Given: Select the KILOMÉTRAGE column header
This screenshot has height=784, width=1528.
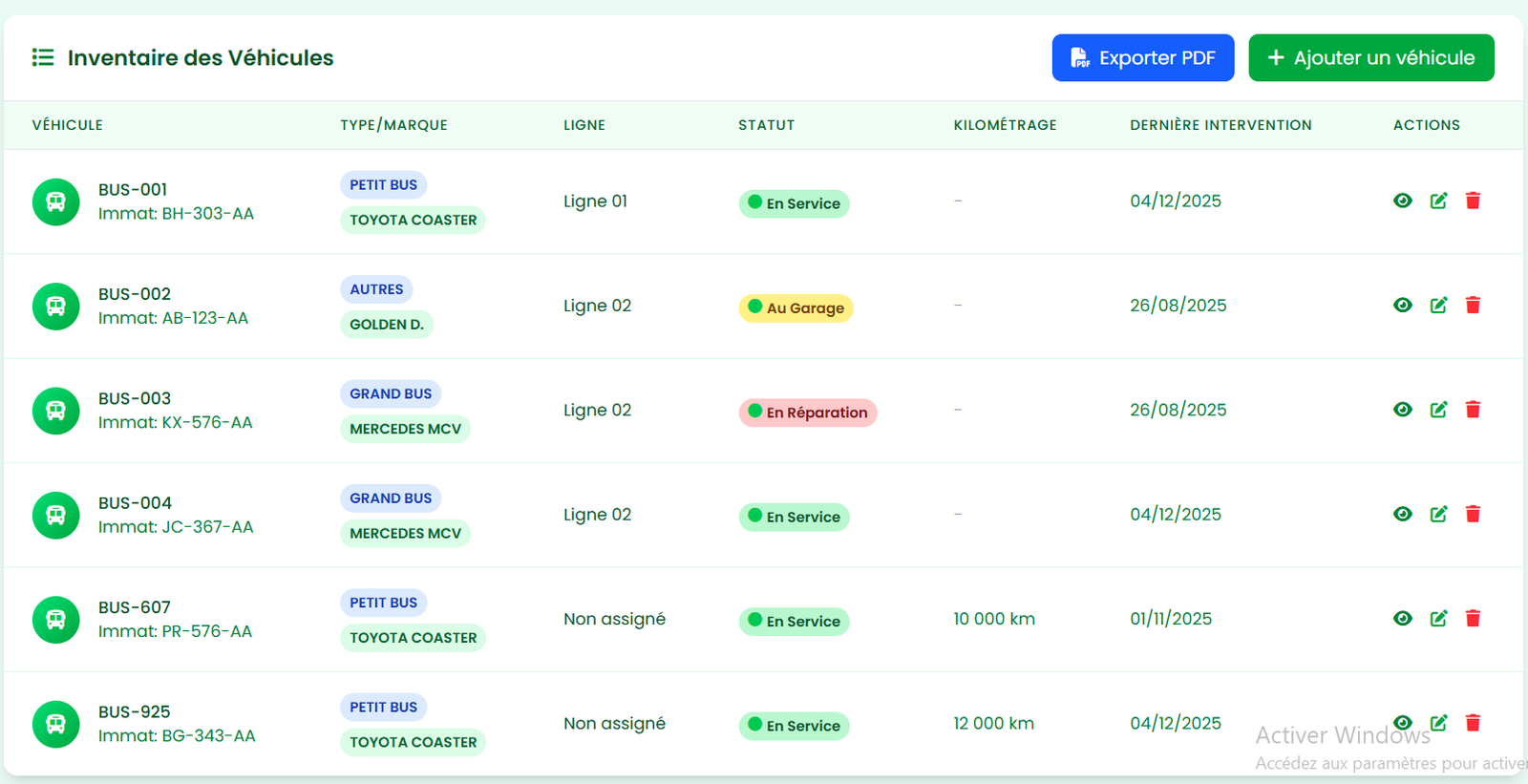Looking at the screenshot, I should (1005, 125).
